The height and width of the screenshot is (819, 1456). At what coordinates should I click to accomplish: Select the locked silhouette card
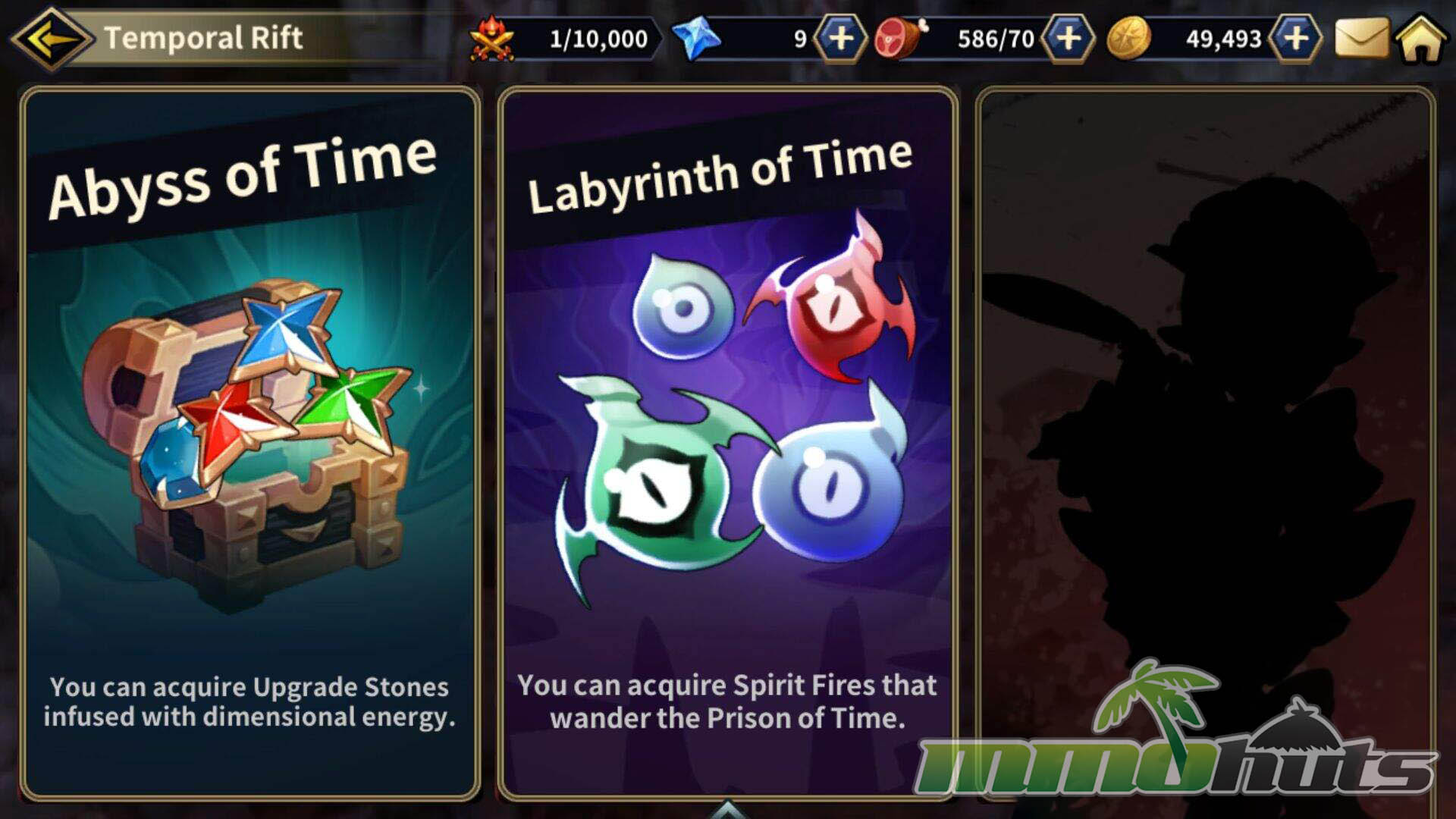click(x=1205, y=443)
